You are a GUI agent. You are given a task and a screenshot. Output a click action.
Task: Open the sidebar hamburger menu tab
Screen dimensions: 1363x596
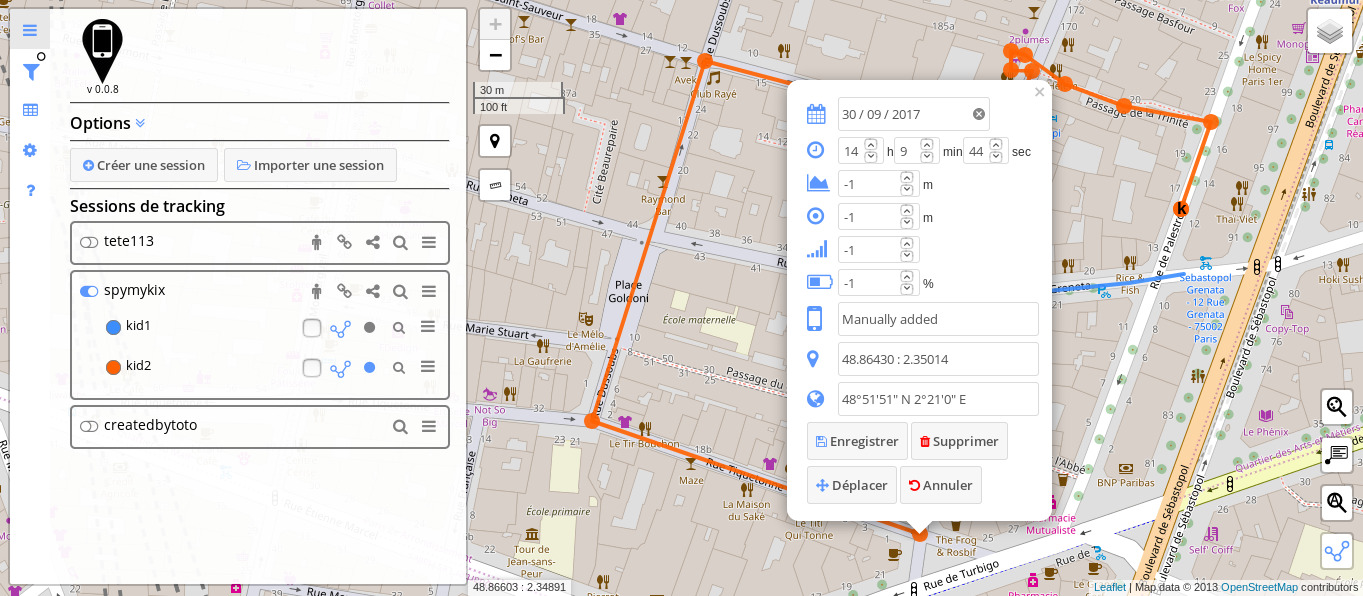[30, 30]
